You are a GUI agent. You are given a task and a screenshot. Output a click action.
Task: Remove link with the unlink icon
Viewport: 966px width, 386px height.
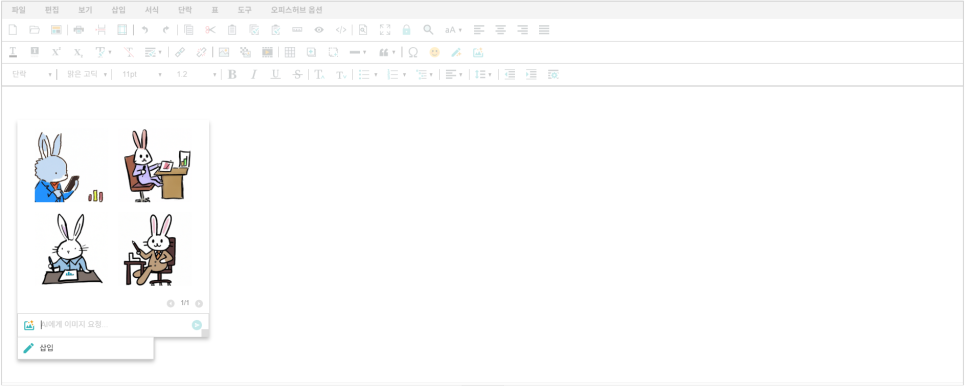point(201,52)
